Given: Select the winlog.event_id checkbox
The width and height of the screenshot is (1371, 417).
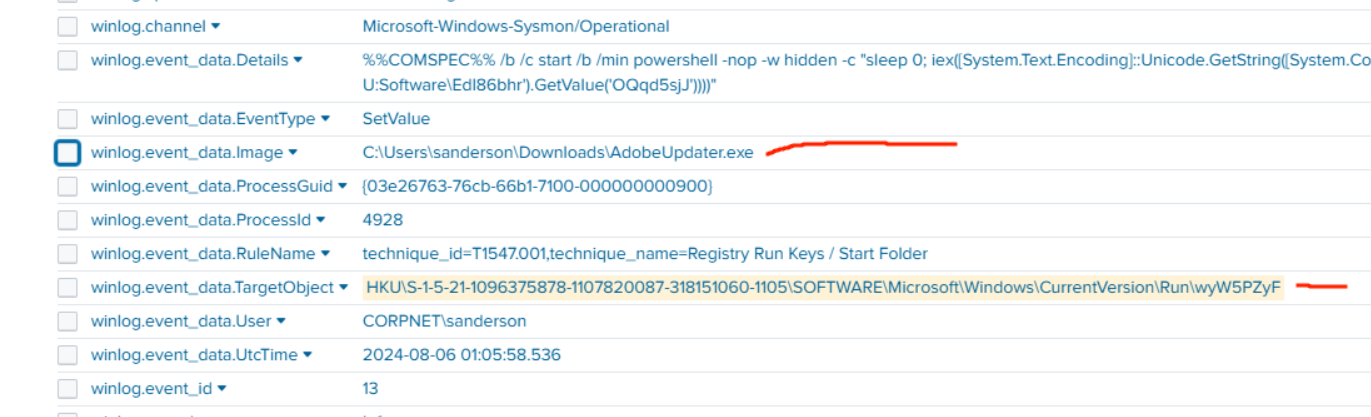Looking at the screenshot, I should [x=67, y=388].
